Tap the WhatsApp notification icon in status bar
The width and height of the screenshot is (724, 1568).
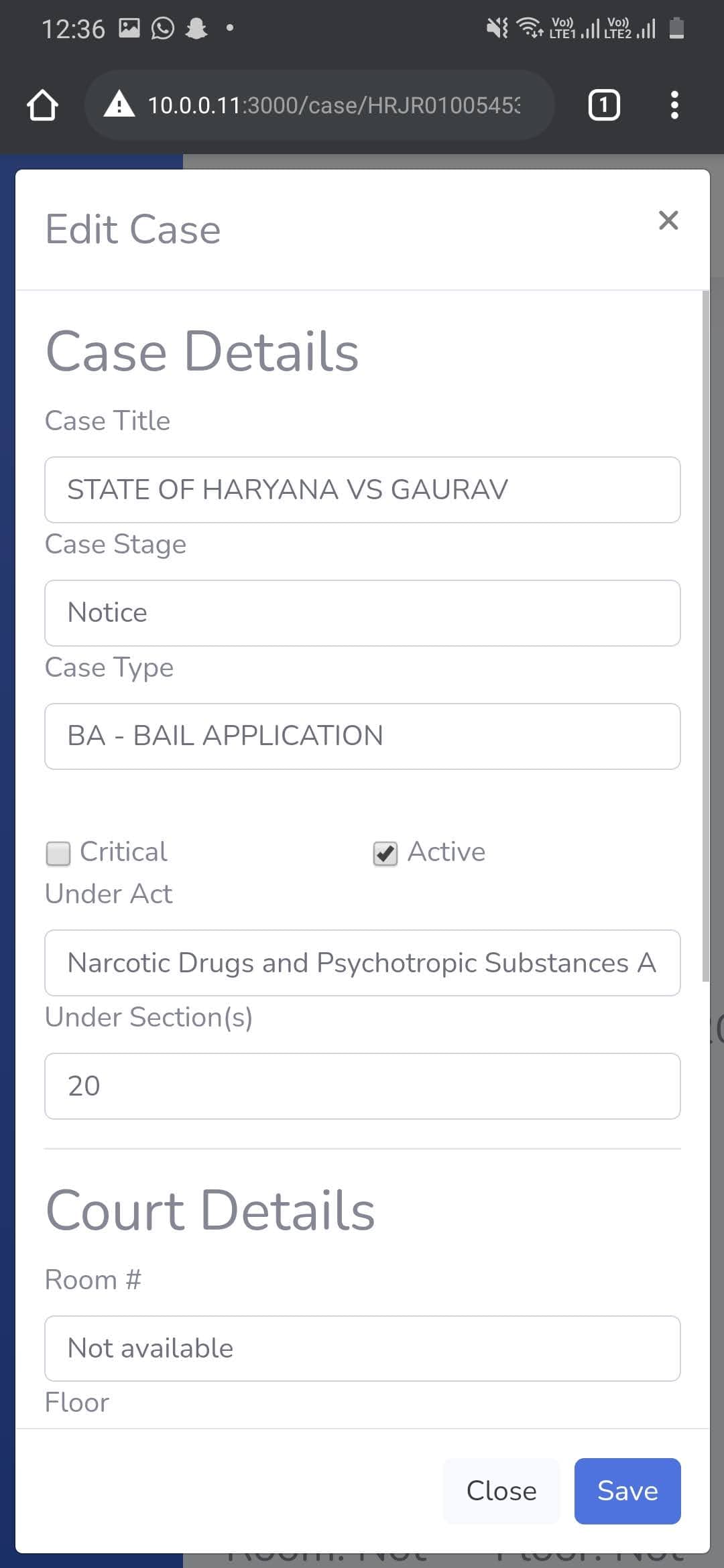(162, 28)
